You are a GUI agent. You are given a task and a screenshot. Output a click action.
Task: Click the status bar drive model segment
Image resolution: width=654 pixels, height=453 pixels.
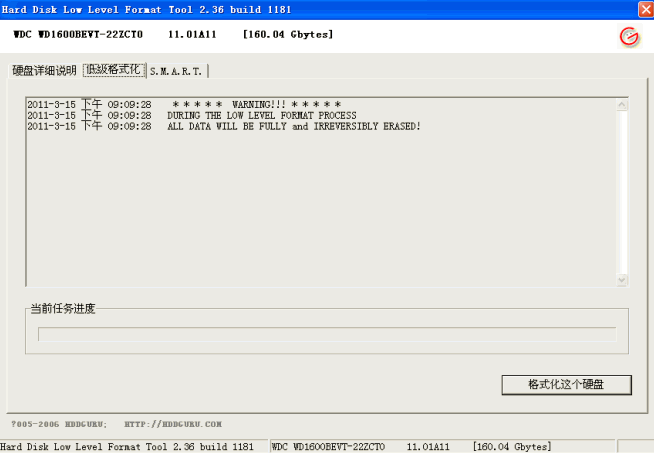[335, 446]
